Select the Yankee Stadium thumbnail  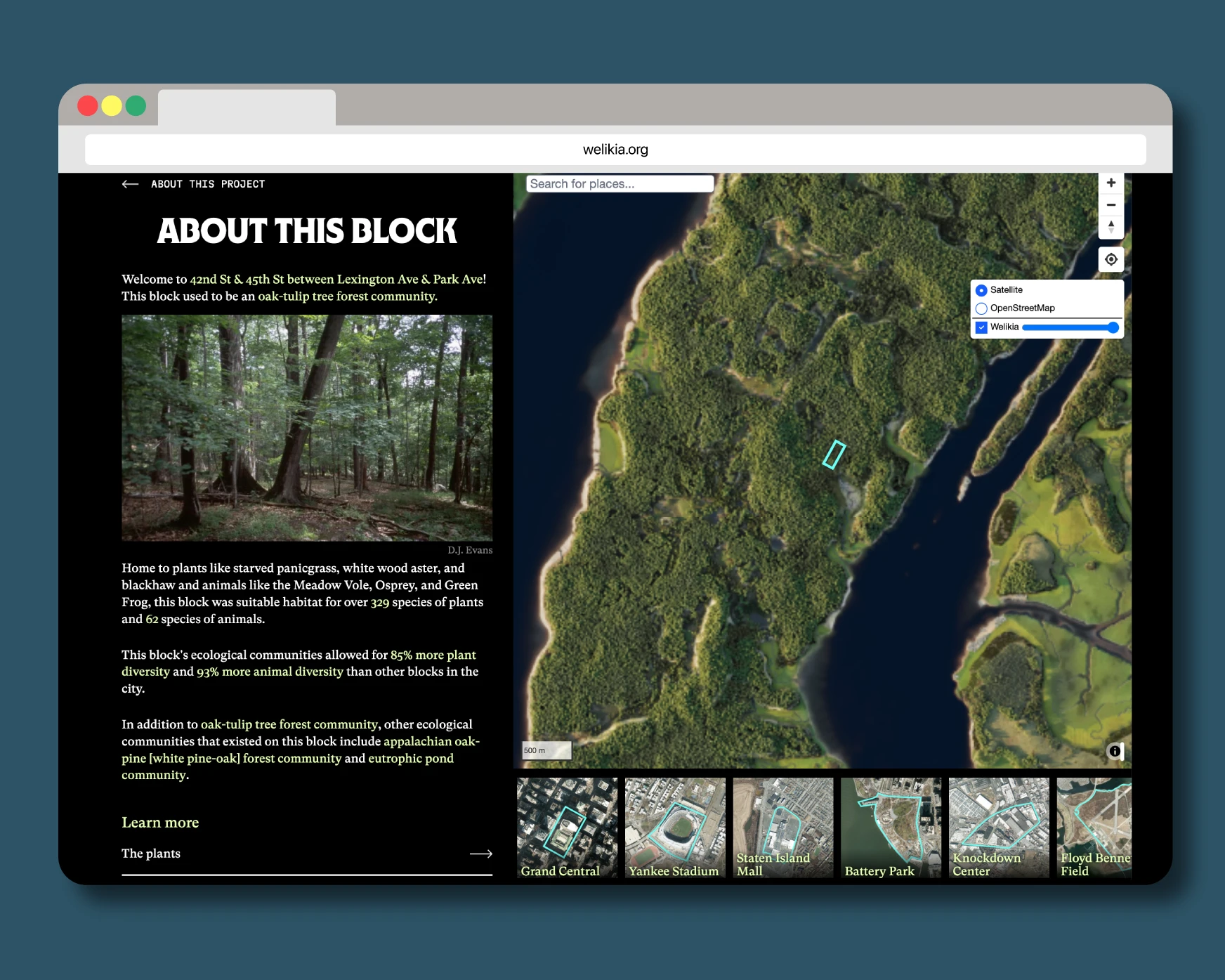(674, 828)
